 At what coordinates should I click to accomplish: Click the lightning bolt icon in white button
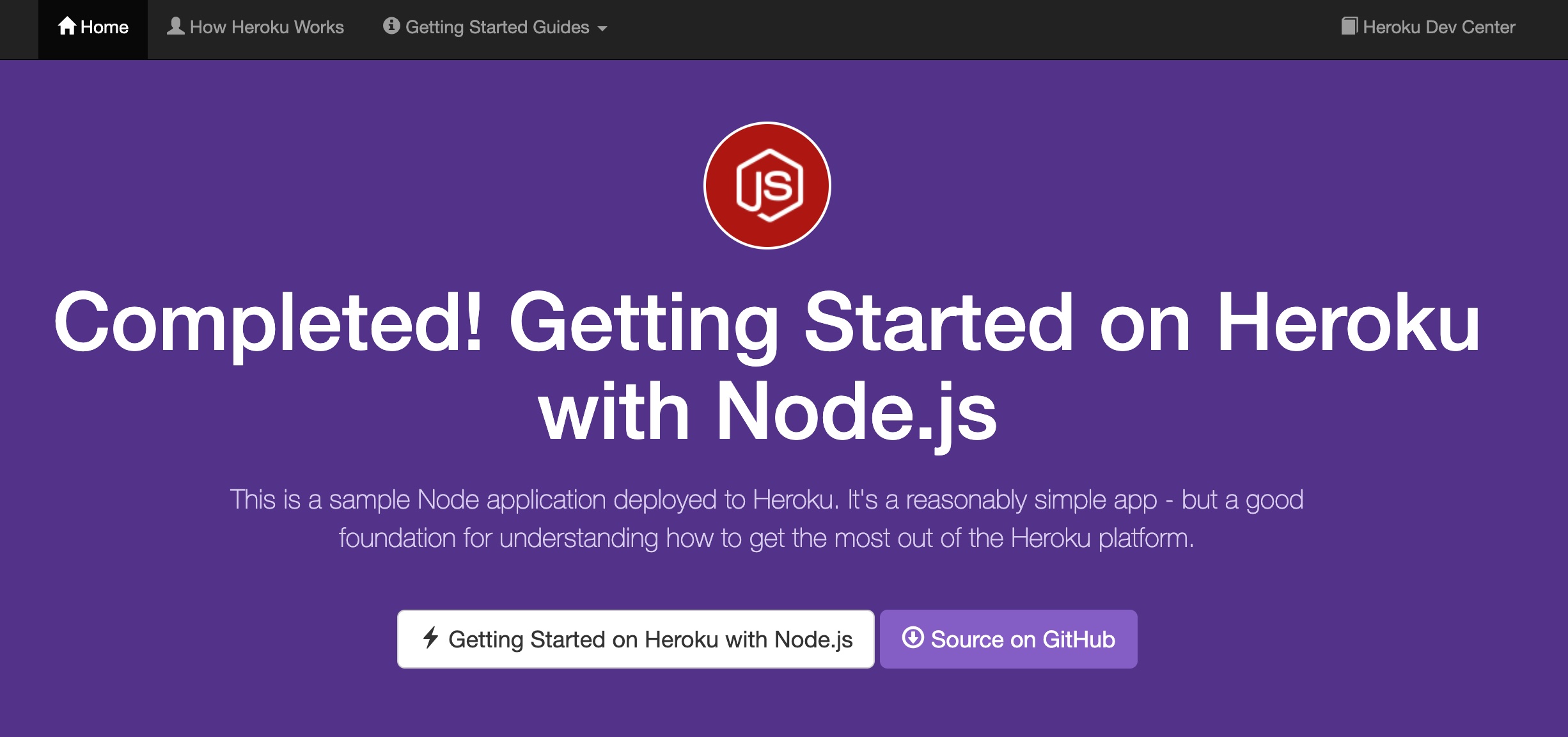pos(431,638)
